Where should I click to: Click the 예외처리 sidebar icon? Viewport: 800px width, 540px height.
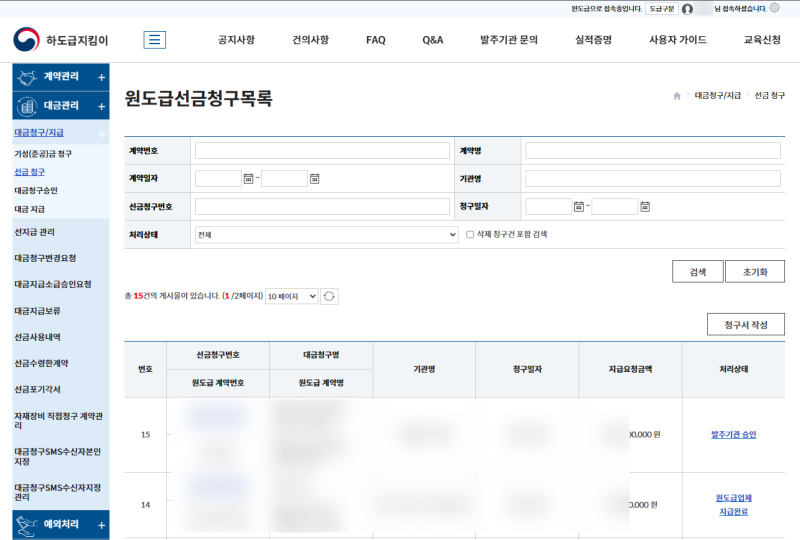point(27,525)
